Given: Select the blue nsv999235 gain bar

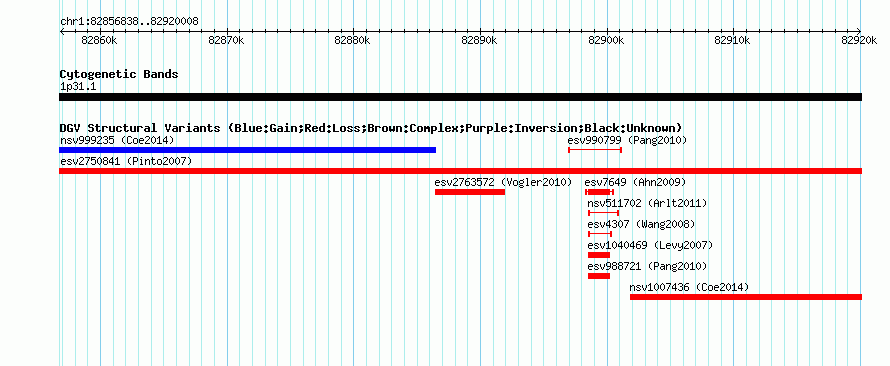Looking at the screenshot, I should tap(247, 150).
